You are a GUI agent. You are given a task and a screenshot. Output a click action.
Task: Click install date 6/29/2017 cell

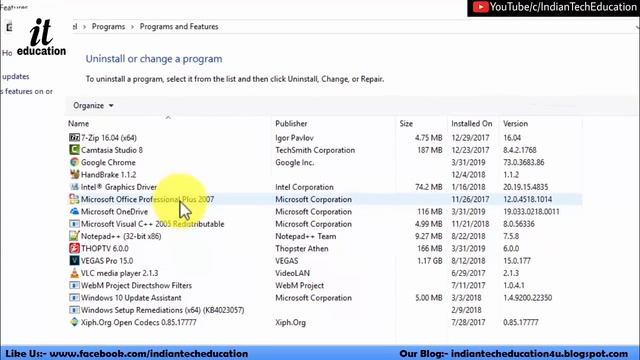(468, 273)
